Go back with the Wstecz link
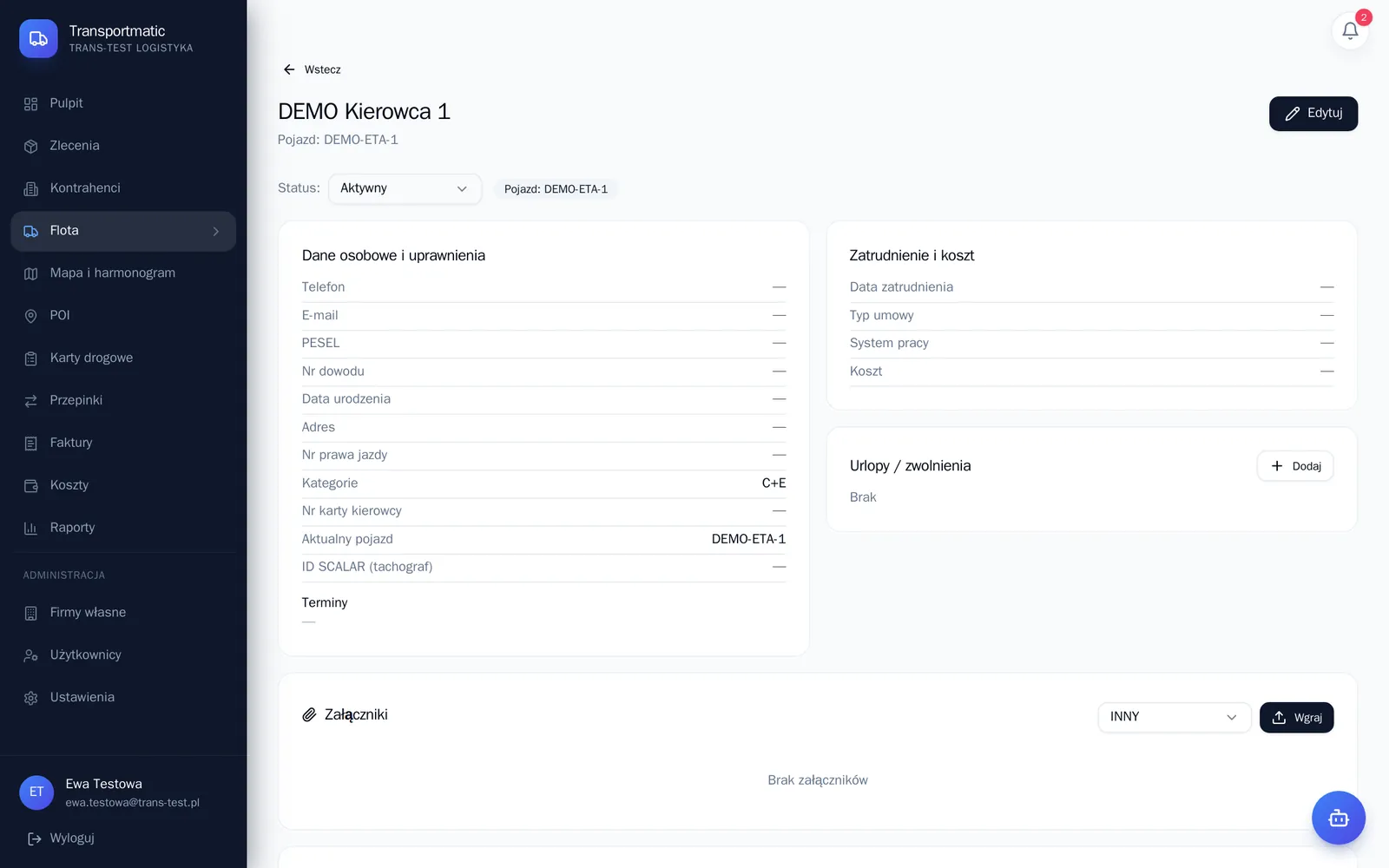Image resolution: width=1389 pixels, height=868 pixels. pyautogui.click(x=312, y=69)
